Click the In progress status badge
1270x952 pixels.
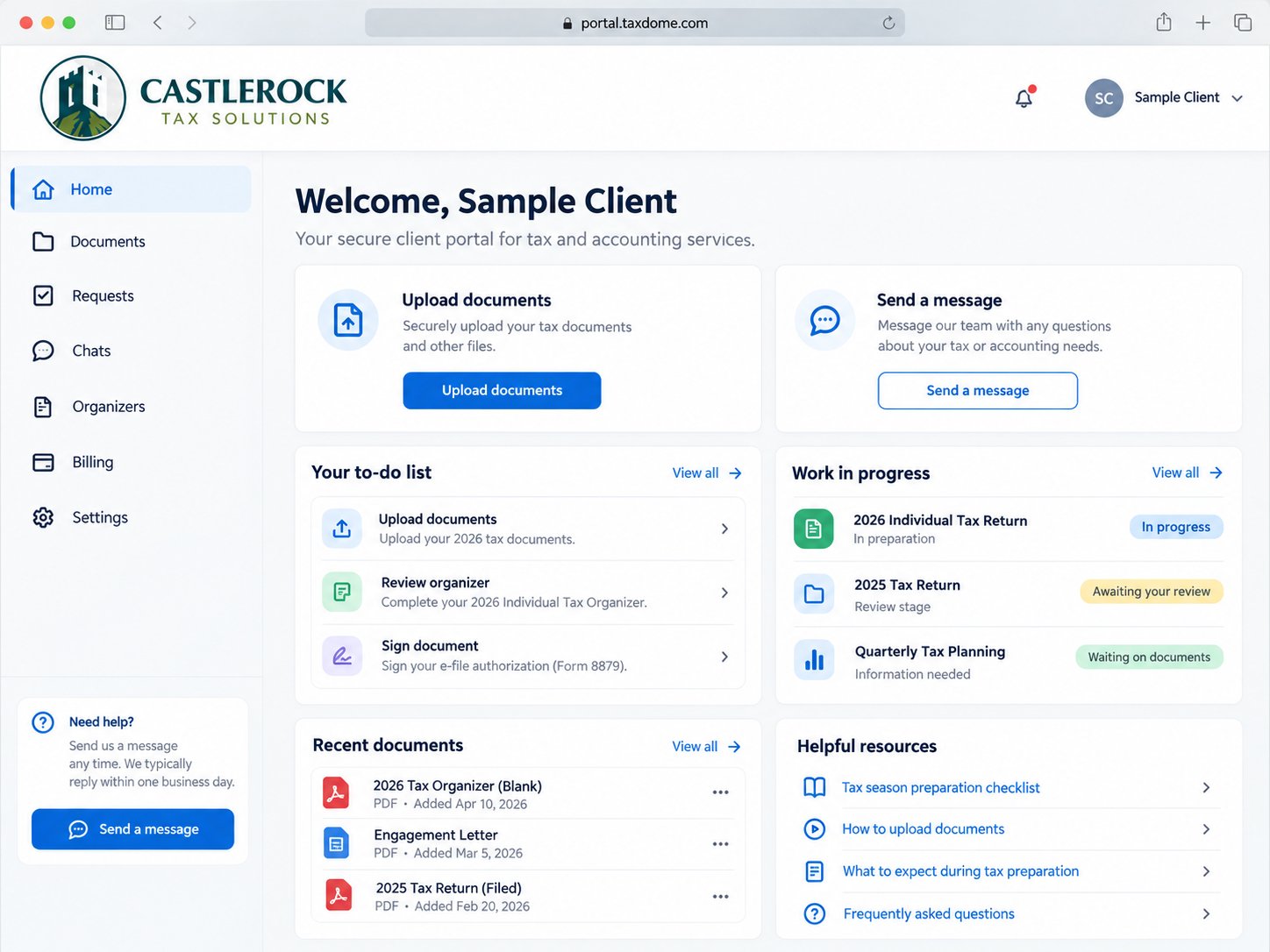[x=1175, y=527]
